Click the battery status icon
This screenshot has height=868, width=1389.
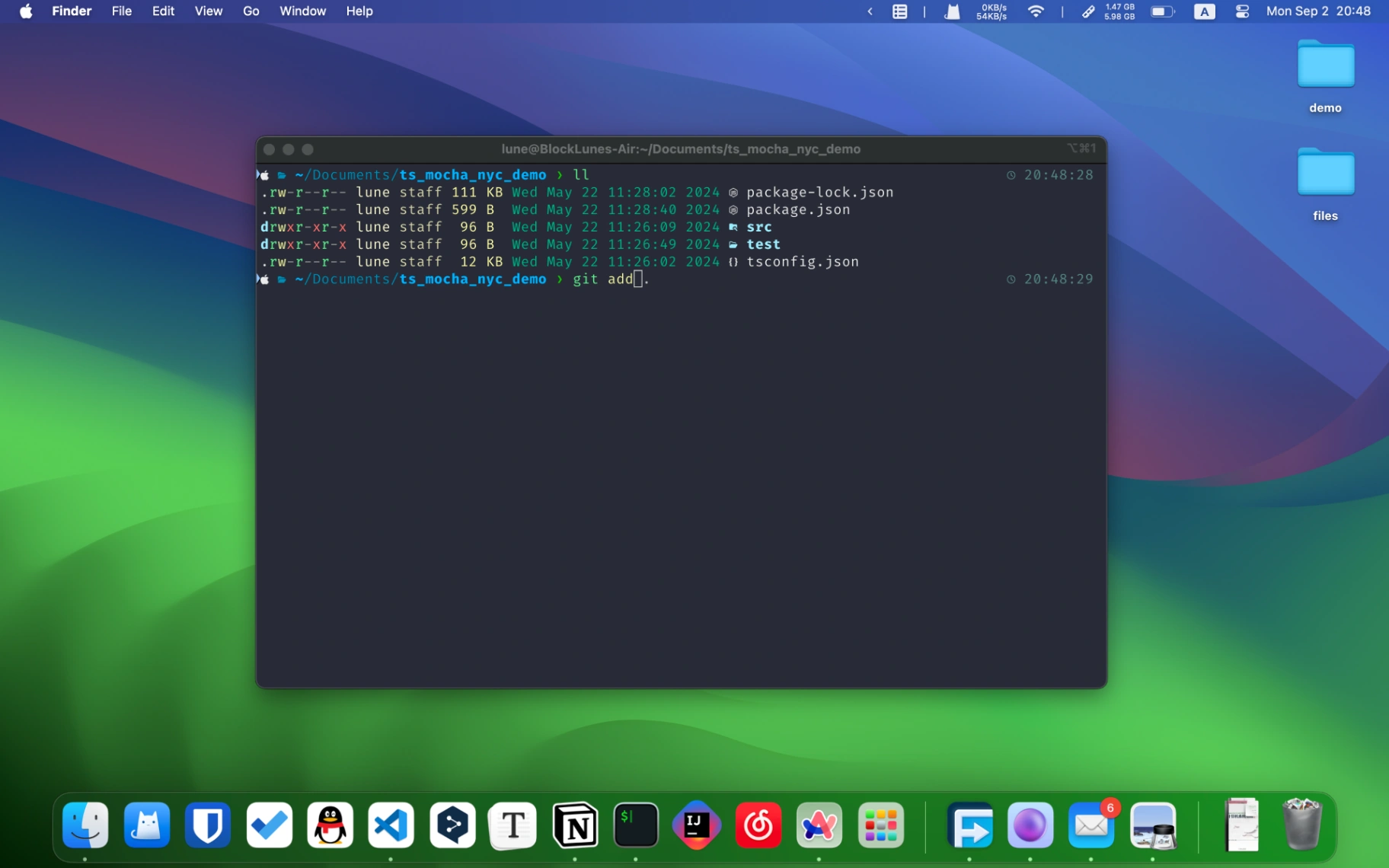tap(1163, 11)
